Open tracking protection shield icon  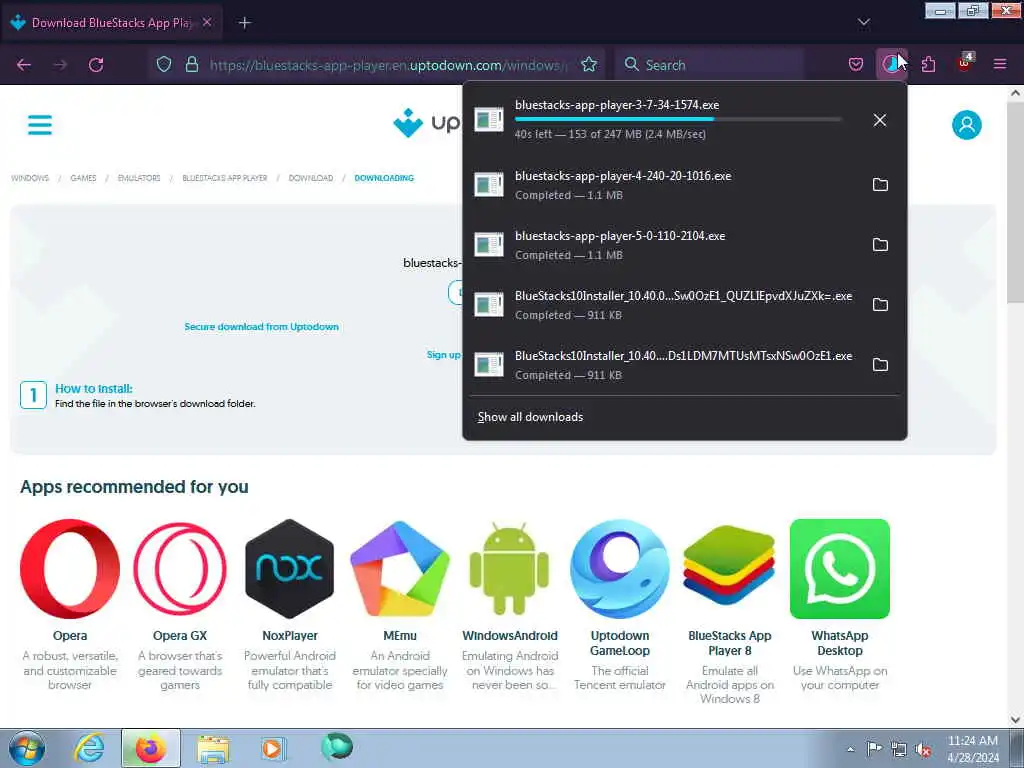(x=164, y=64)
